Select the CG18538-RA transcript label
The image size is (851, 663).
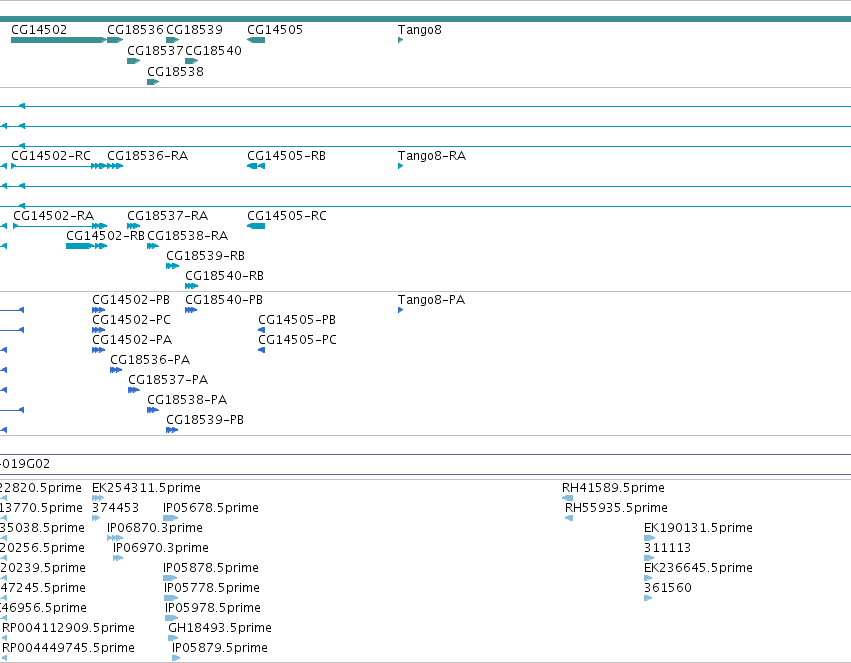[x=188, y=236]
